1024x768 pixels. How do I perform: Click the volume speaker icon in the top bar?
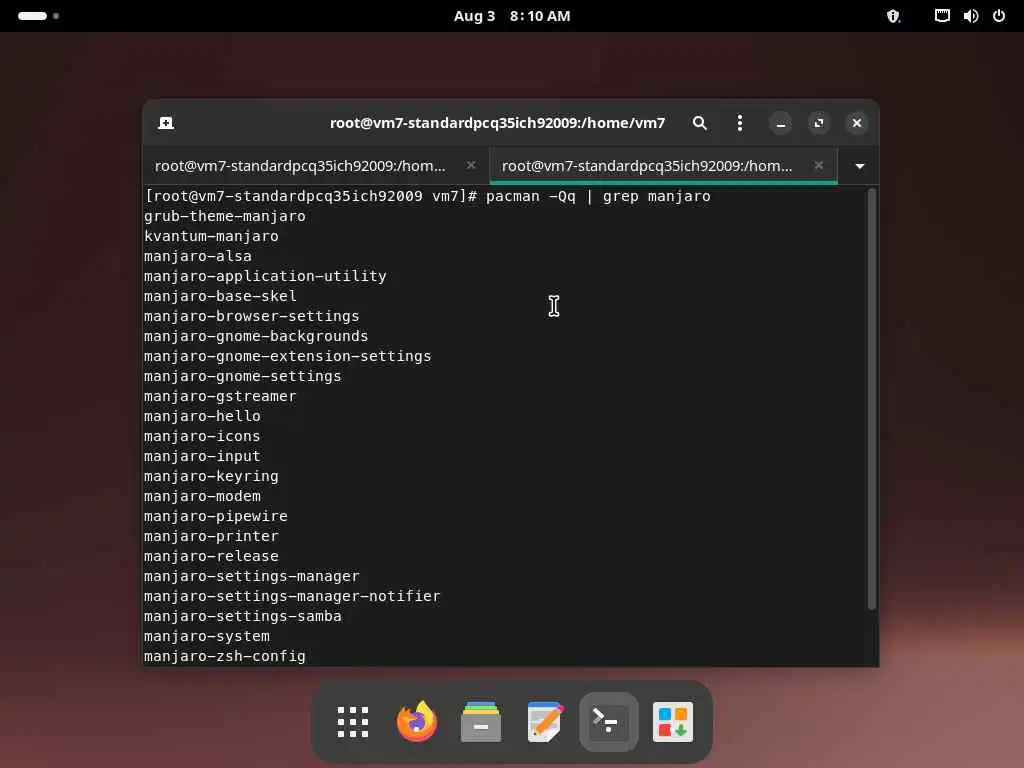point(970,16)
